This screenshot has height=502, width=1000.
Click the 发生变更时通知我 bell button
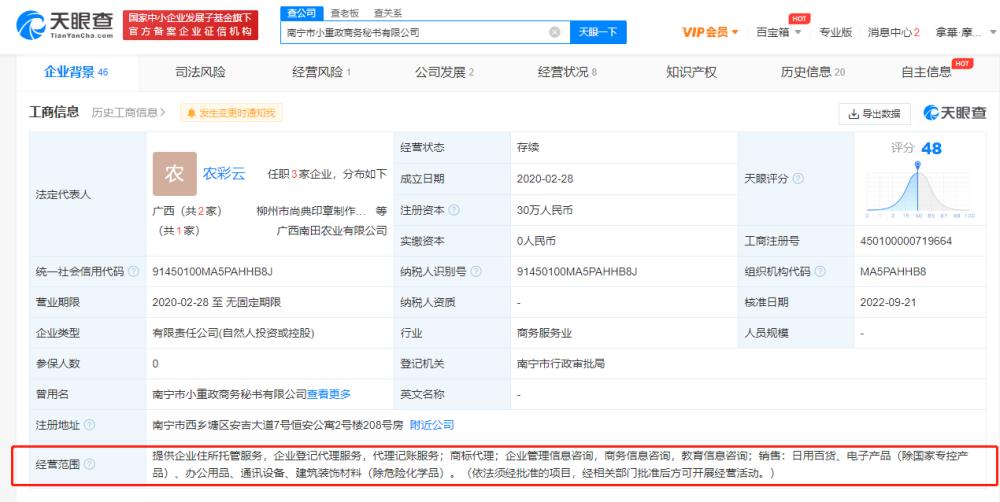click(231, 113)
